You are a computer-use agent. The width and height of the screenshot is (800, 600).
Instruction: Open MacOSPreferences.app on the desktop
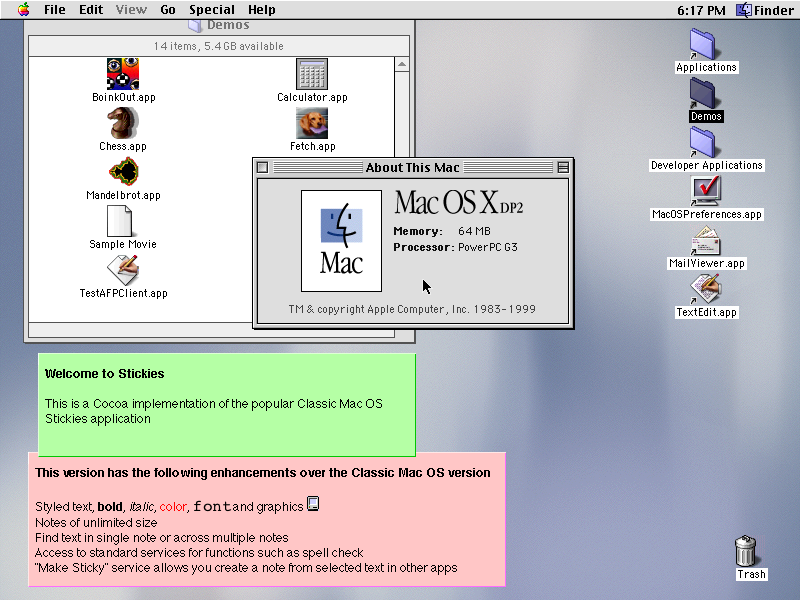(x=706, y=190)
